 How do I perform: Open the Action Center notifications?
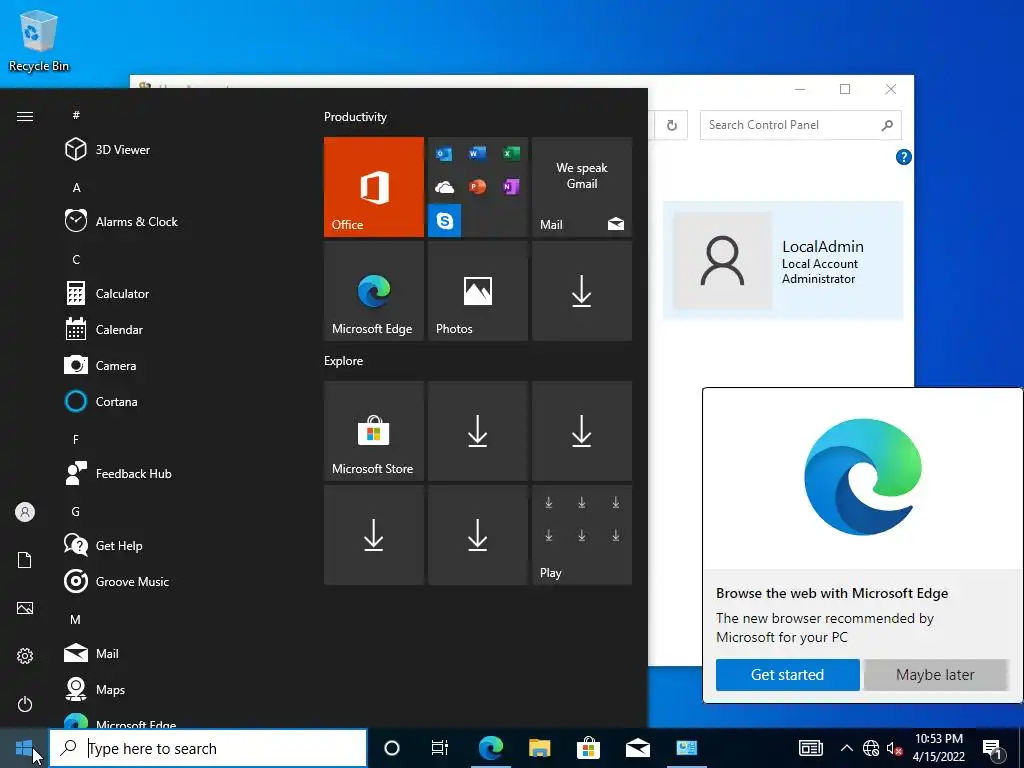pyautogui.click(x=993, y=749)
